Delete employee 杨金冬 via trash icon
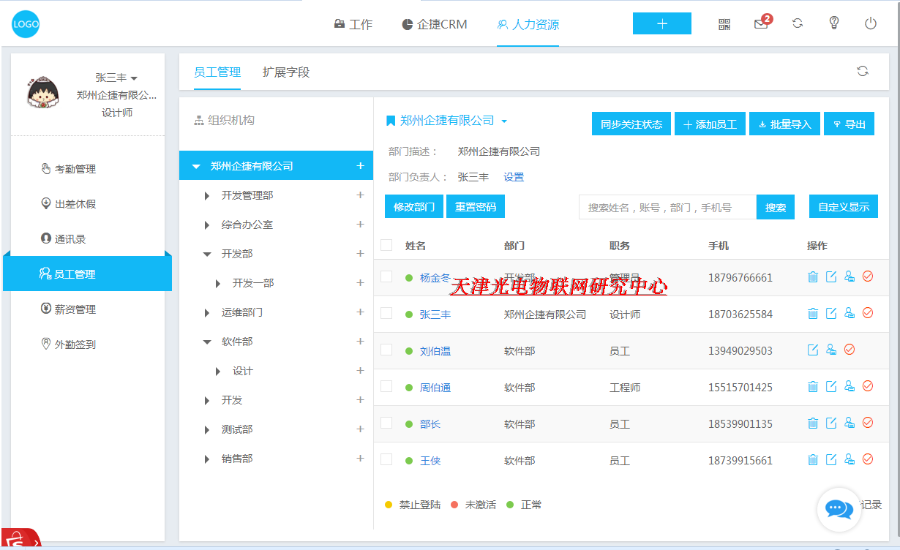 click(x=813, y=277)
